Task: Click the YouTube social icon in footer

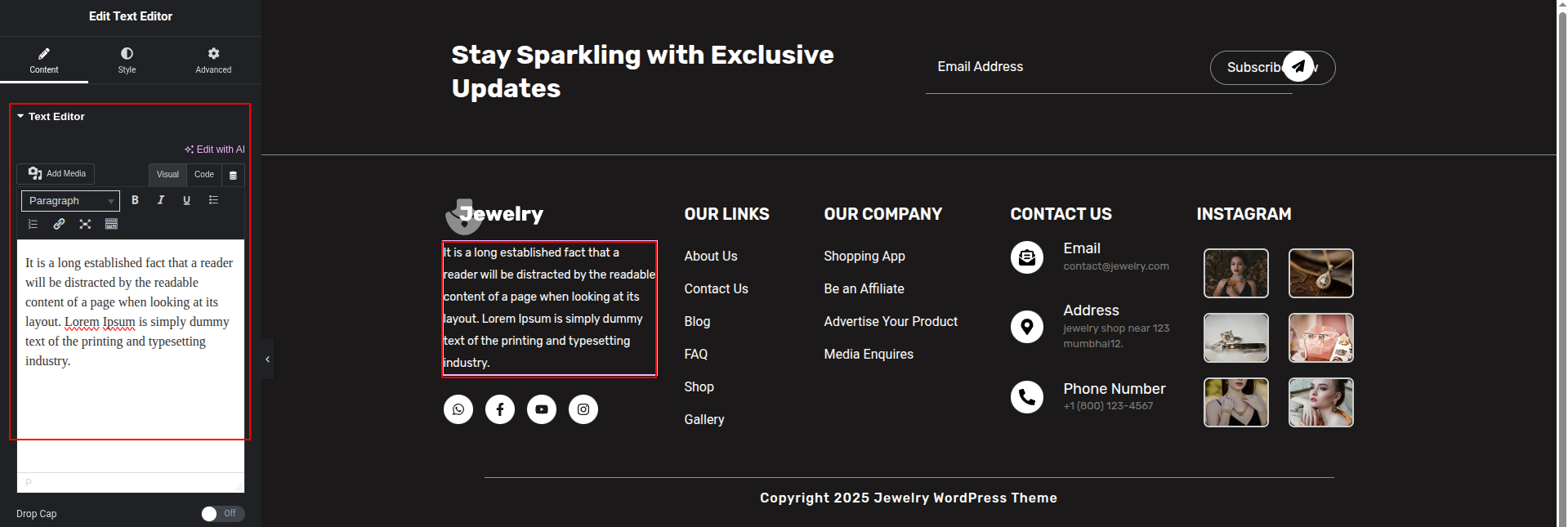Action: click(542, 409)
